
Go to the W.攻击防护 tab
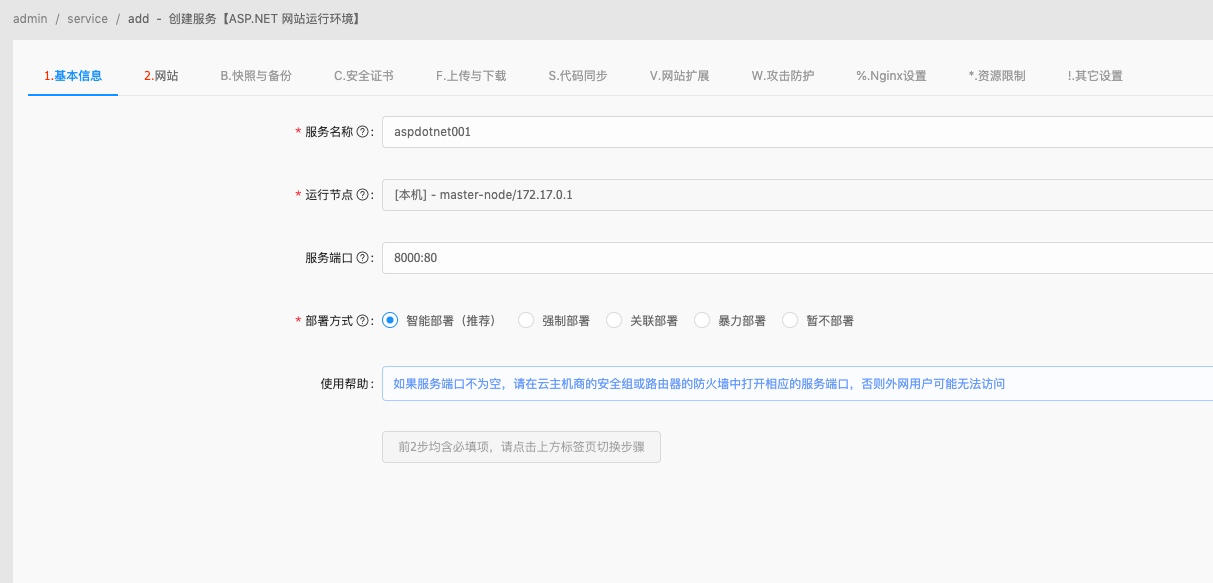pyautogui.click(x=783, y=74)
